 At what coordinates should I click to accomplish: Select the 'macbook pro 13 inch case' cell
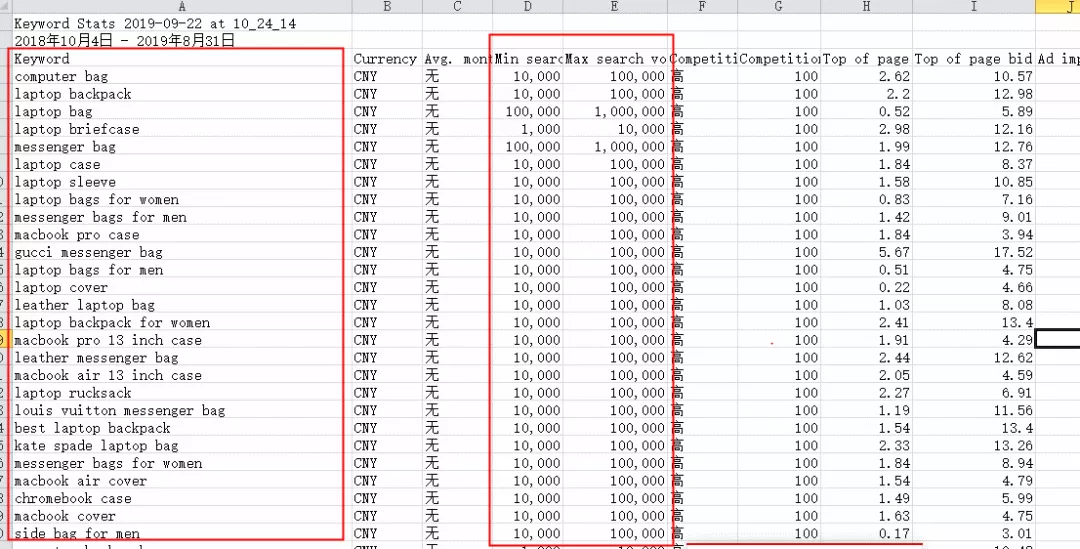182,340
